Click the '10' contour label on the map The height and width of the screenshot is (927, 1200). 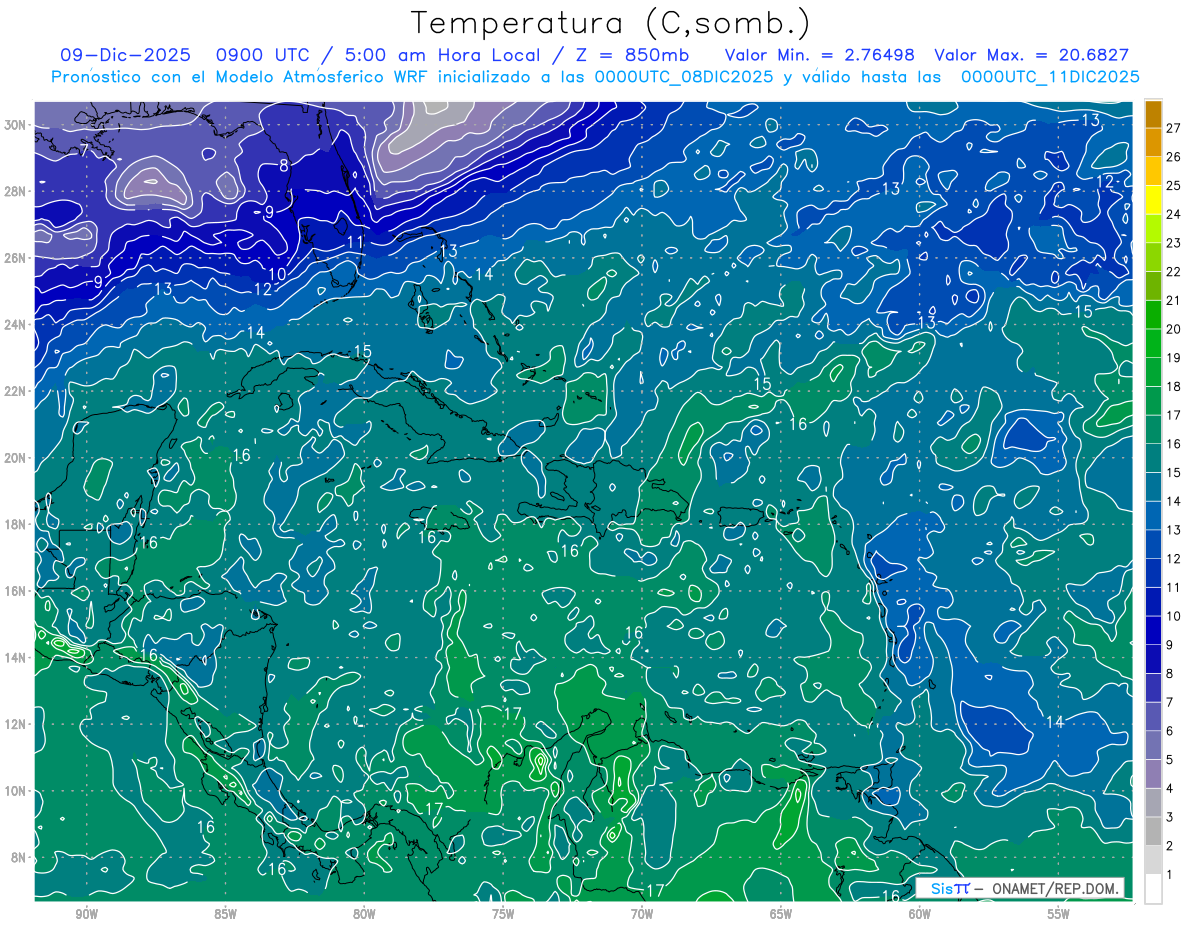[x=278, y=274]
